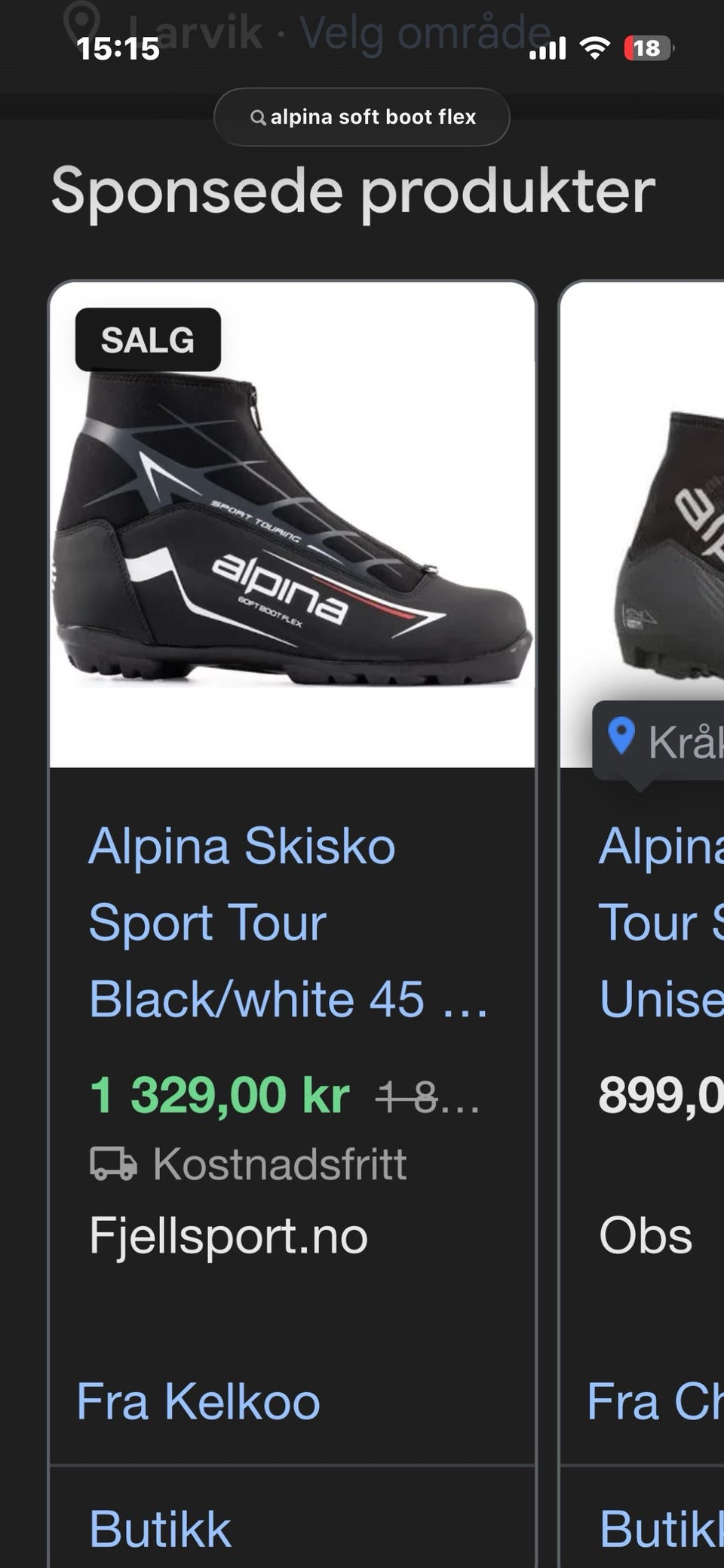Tap the blue map pin on second product
This screenshot has height=1568, width=724.
click(621, 736)
